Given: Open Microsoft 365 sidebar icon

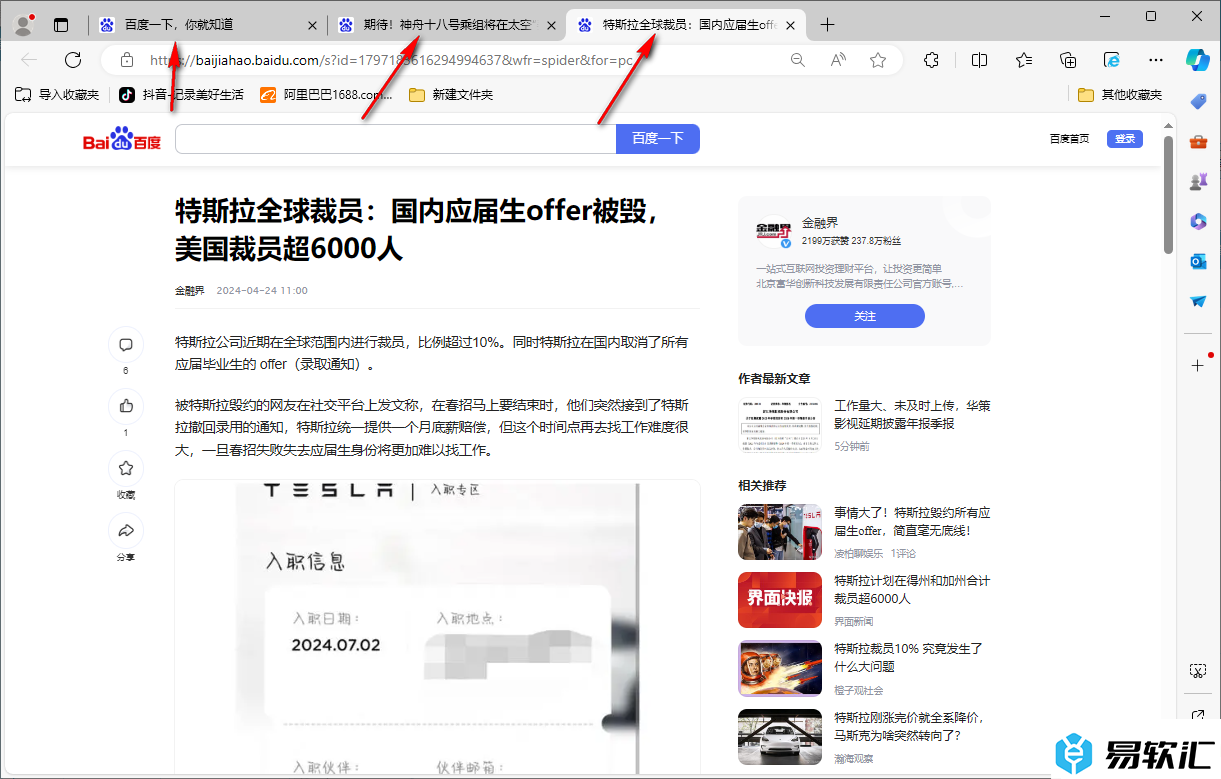Looking at the screenshot, I should tap(1198, 221).
